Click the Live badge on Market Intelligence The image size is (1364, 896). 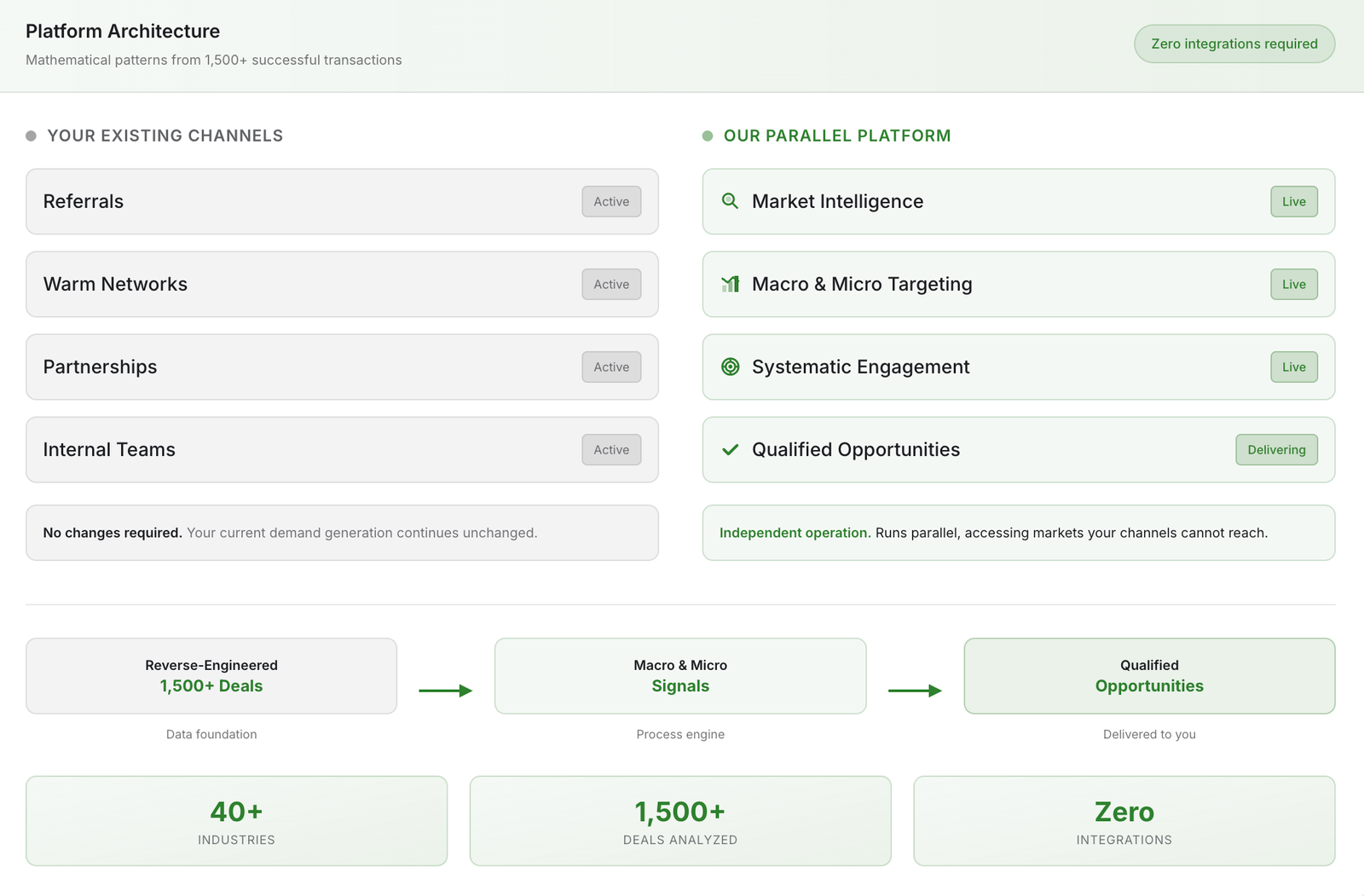[x=1293, y=201]
